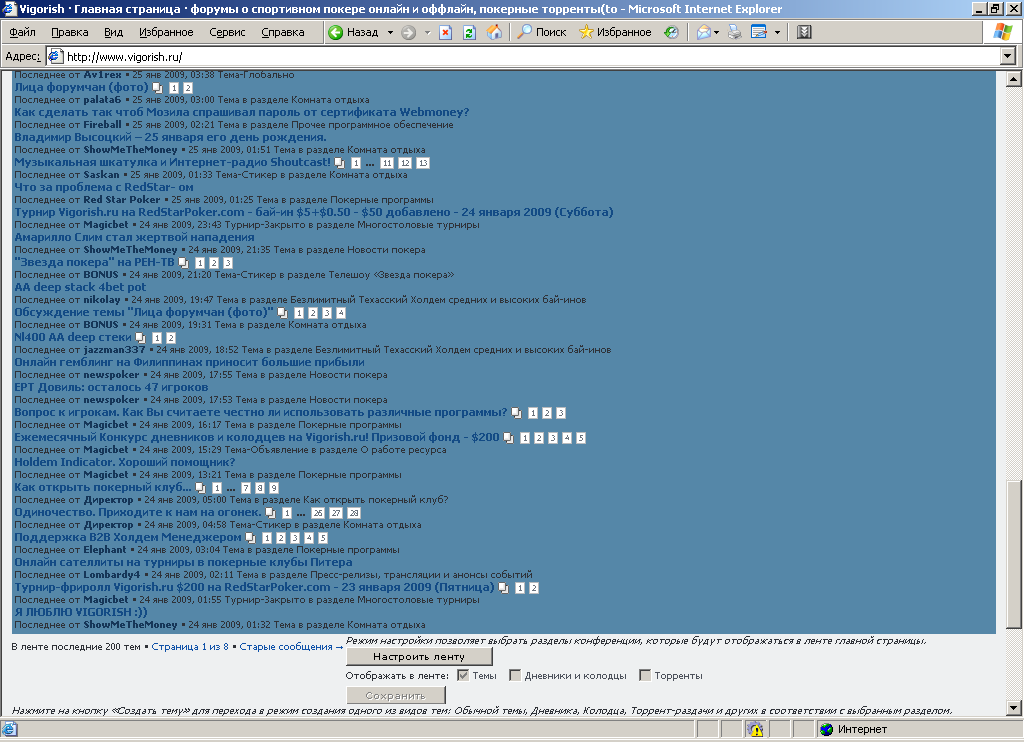The image size is (1024, 742).
Task: Open the Сервис menu
Action: coord(228,33)
